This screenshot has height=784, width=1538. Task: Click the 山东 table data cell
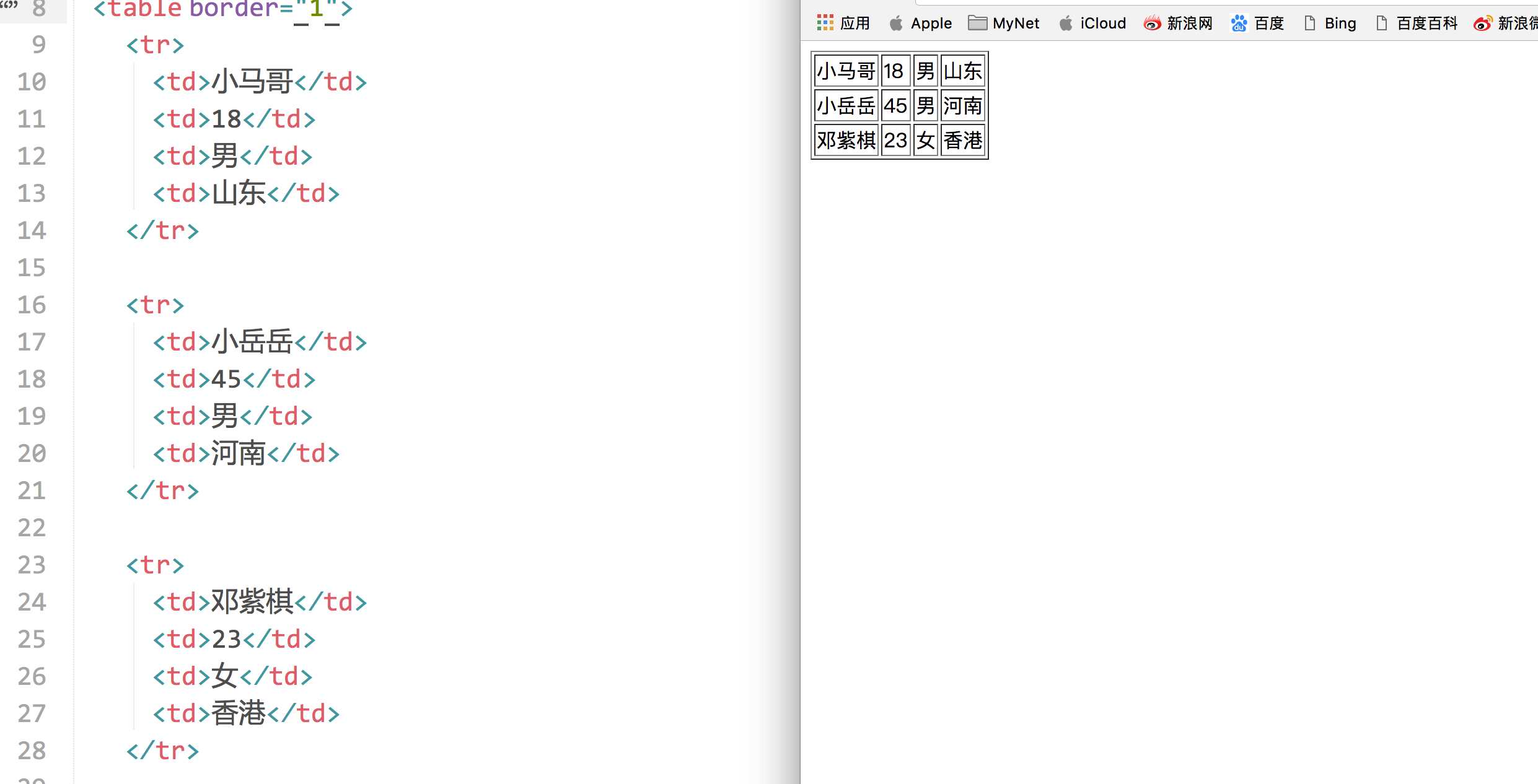(x=962, y=71)
